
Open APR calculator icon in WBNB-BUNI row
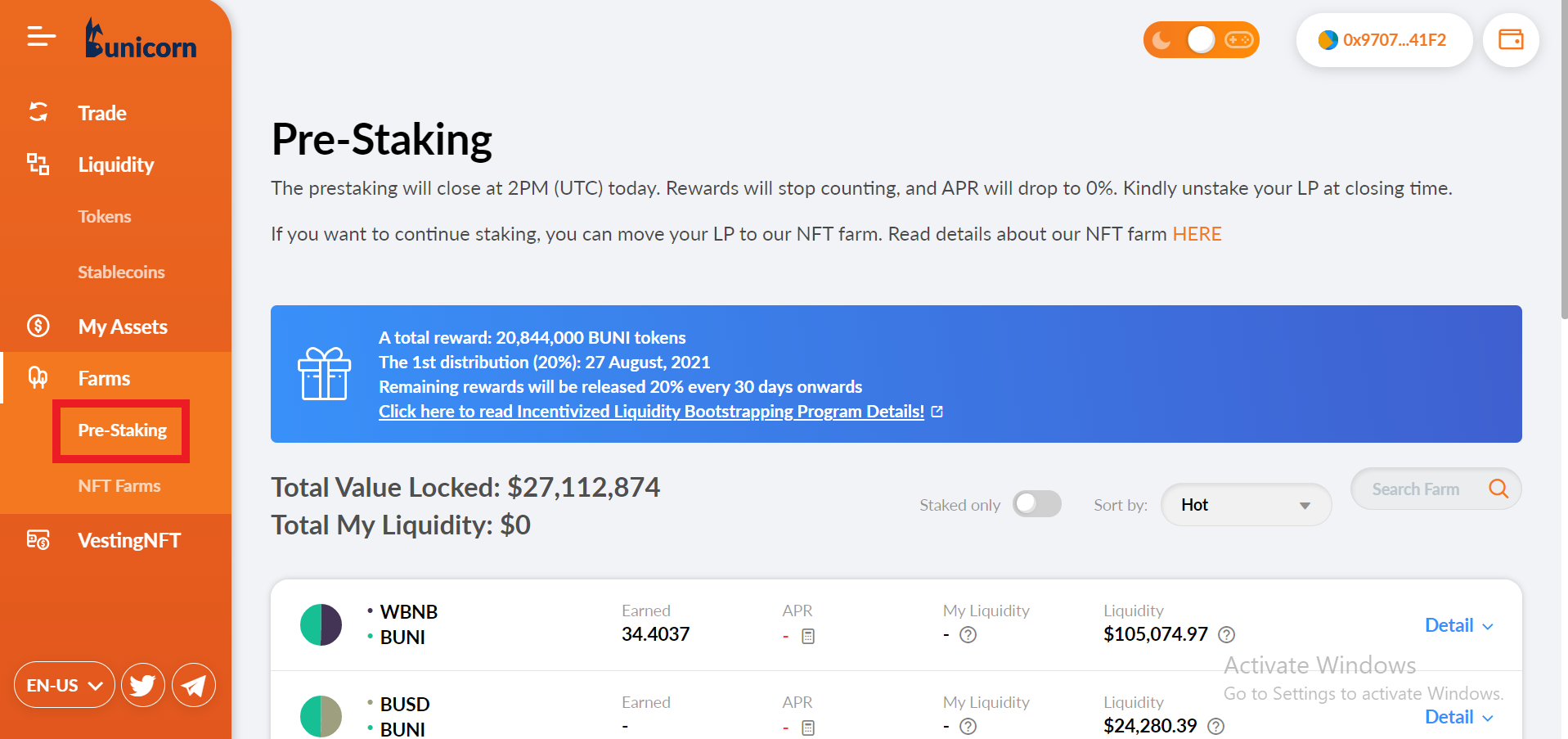pos(808,636)
